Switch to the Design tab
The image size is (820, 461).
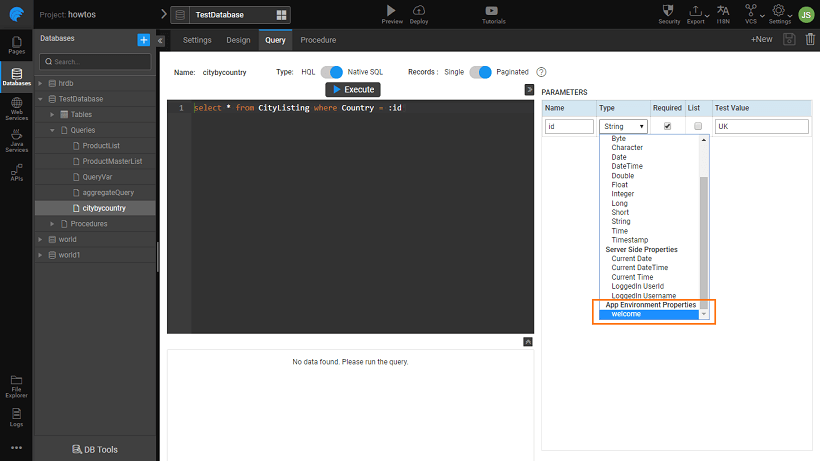pyautogui.click(x=238, y=40)
